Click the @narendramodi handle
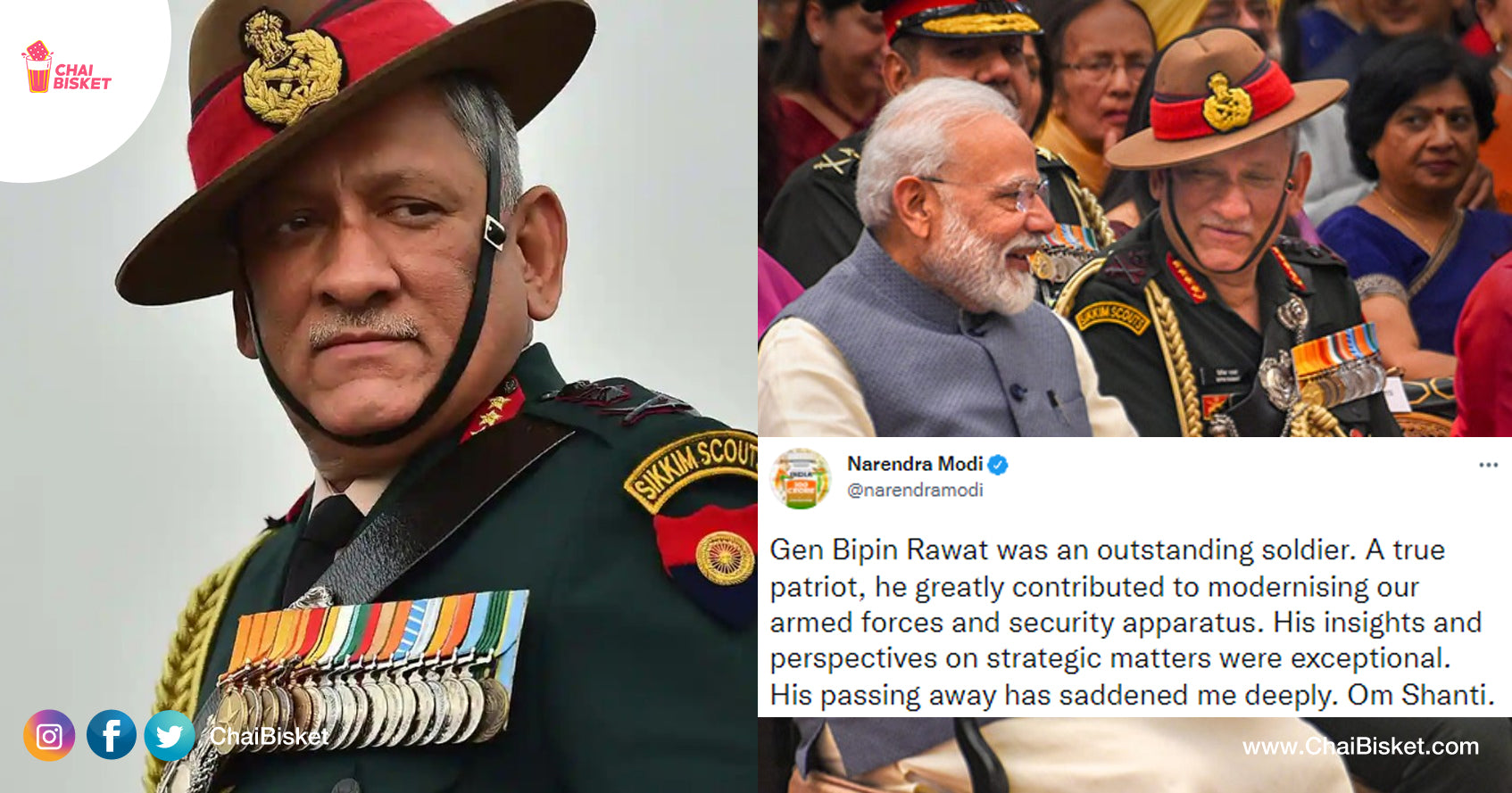 (x=914, y=490)
